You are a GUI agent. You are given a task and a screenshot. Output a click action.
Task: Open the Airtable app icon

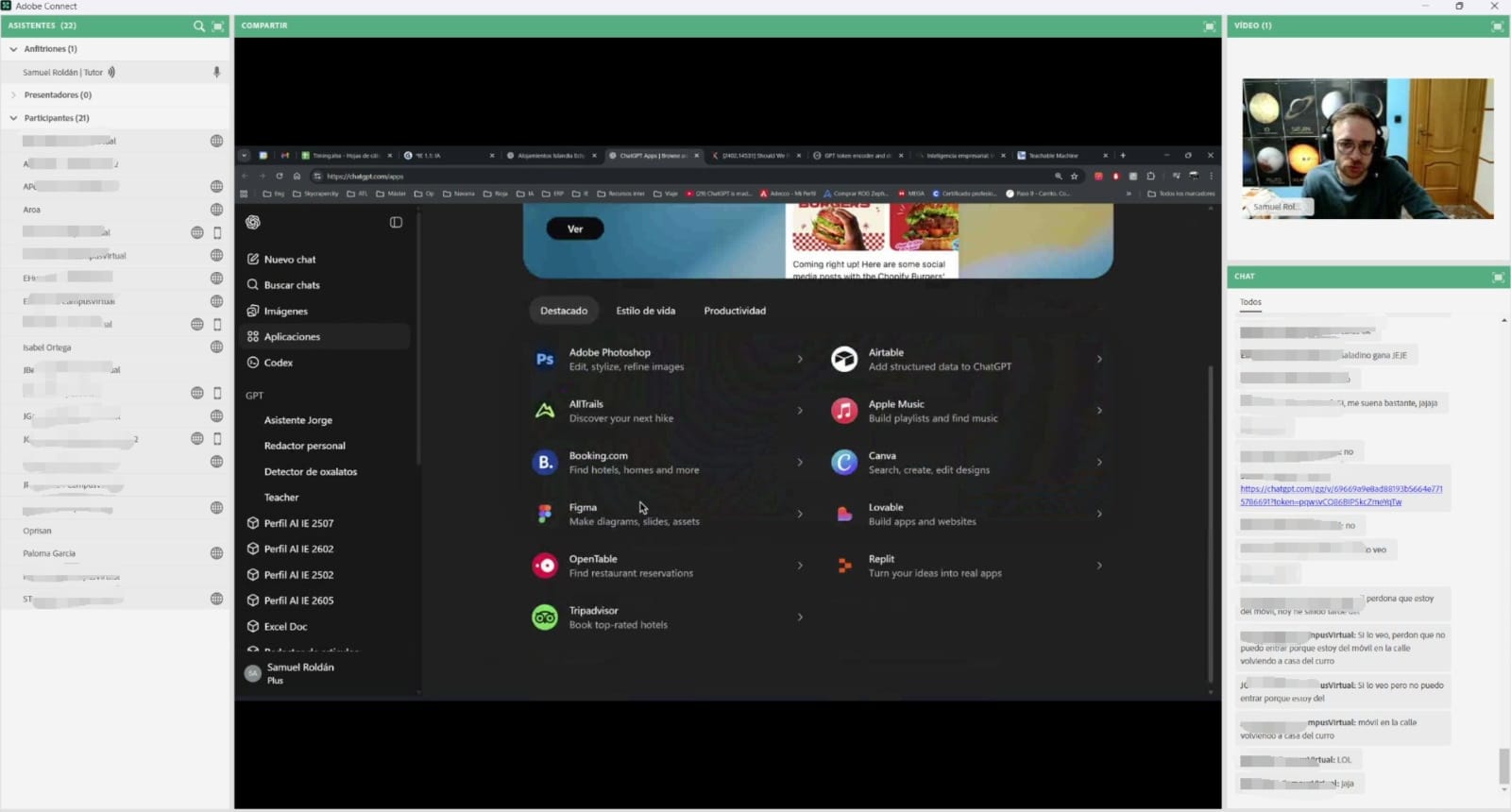click(x=844, y=360)
